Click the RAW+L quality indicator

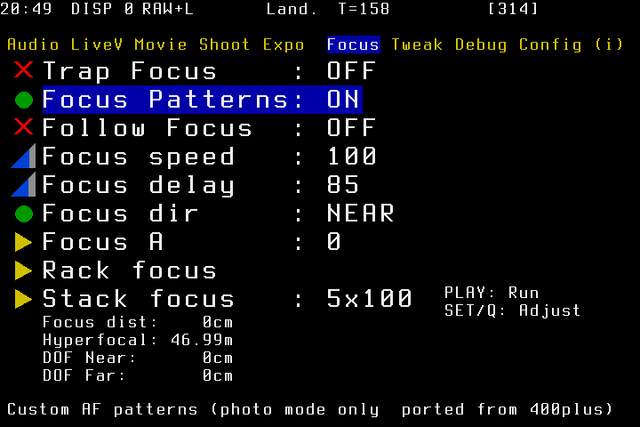[x=168, y=9]
